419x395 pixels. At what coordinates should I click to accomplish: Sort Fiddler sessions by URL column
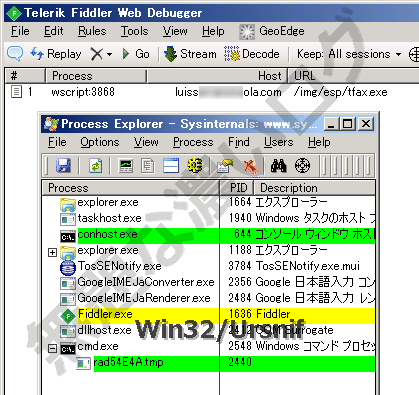tap(353, 76)
